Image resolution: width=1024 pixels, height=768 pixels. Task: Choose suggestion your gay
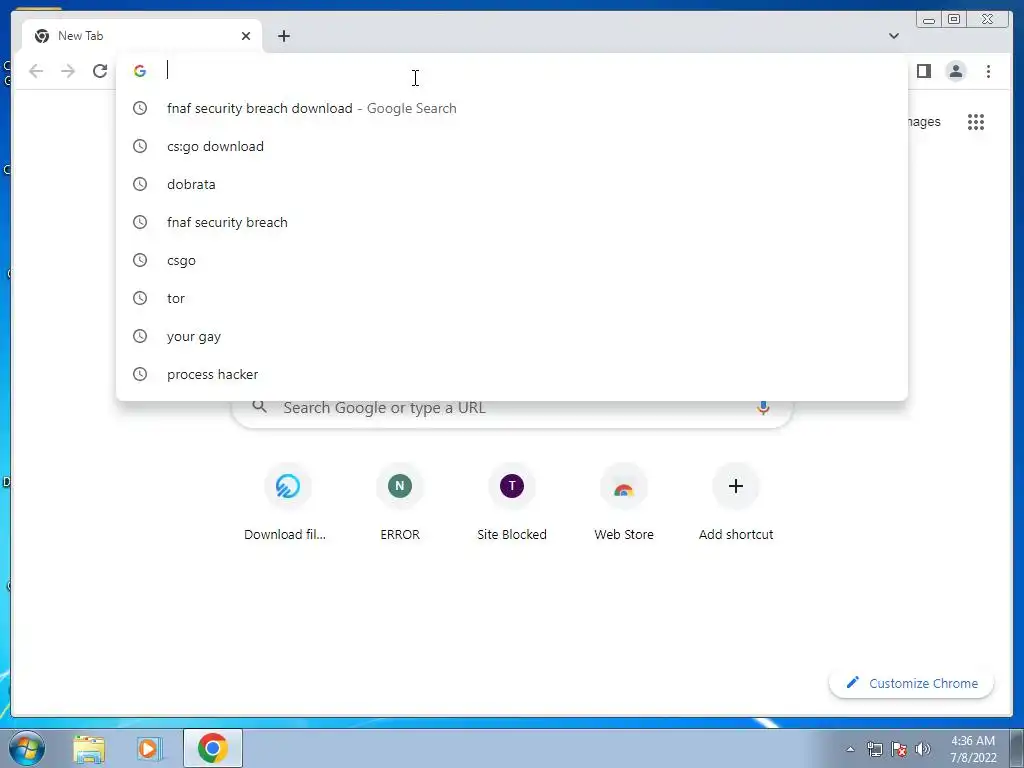click(512, 336)
